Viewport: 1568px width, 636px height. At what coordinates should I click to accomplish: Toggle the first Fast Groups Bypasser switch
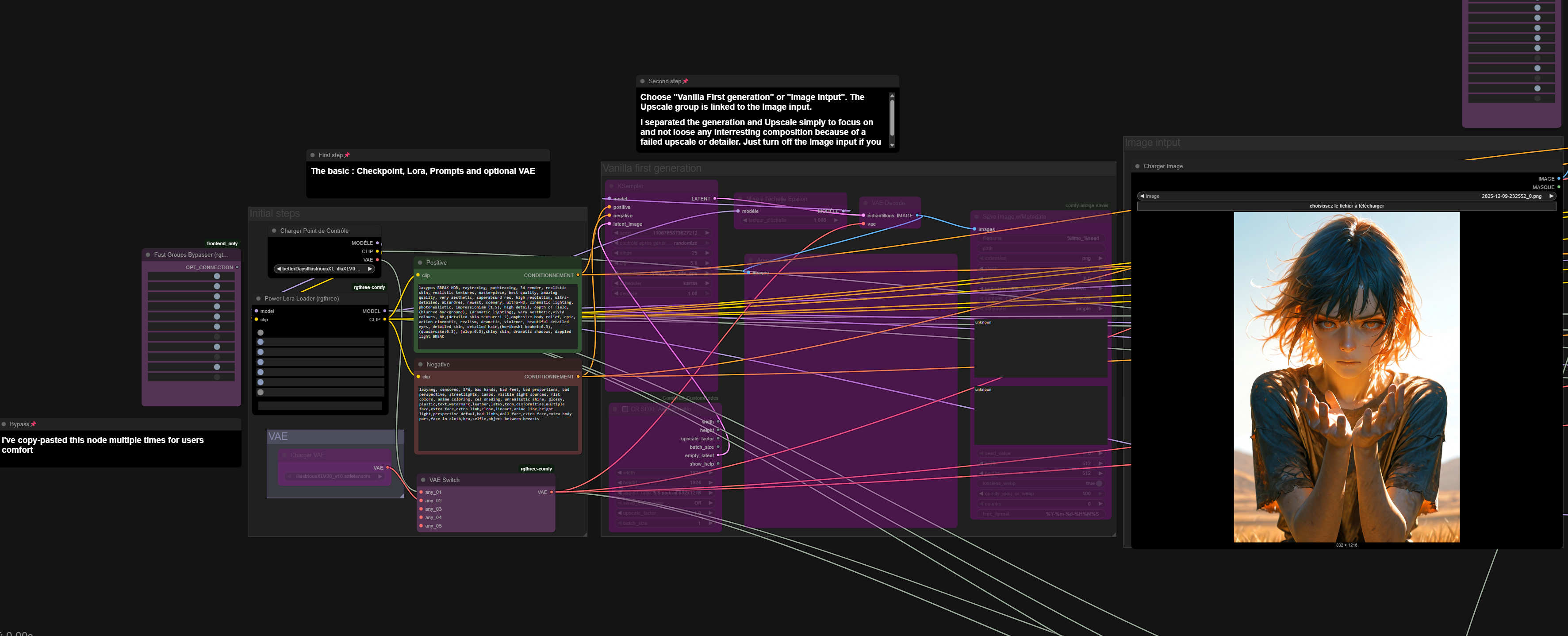tap(217, 277)
